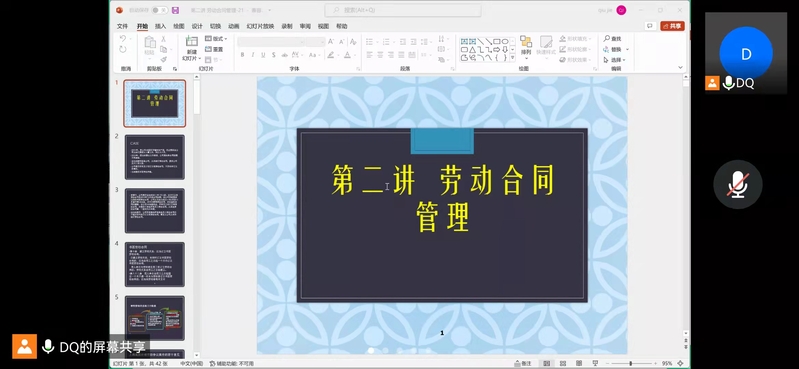Open the Insert (插入) ribbon tab
Image resolution: width=799 pixels, height=369 pixels.
point(161,27)
